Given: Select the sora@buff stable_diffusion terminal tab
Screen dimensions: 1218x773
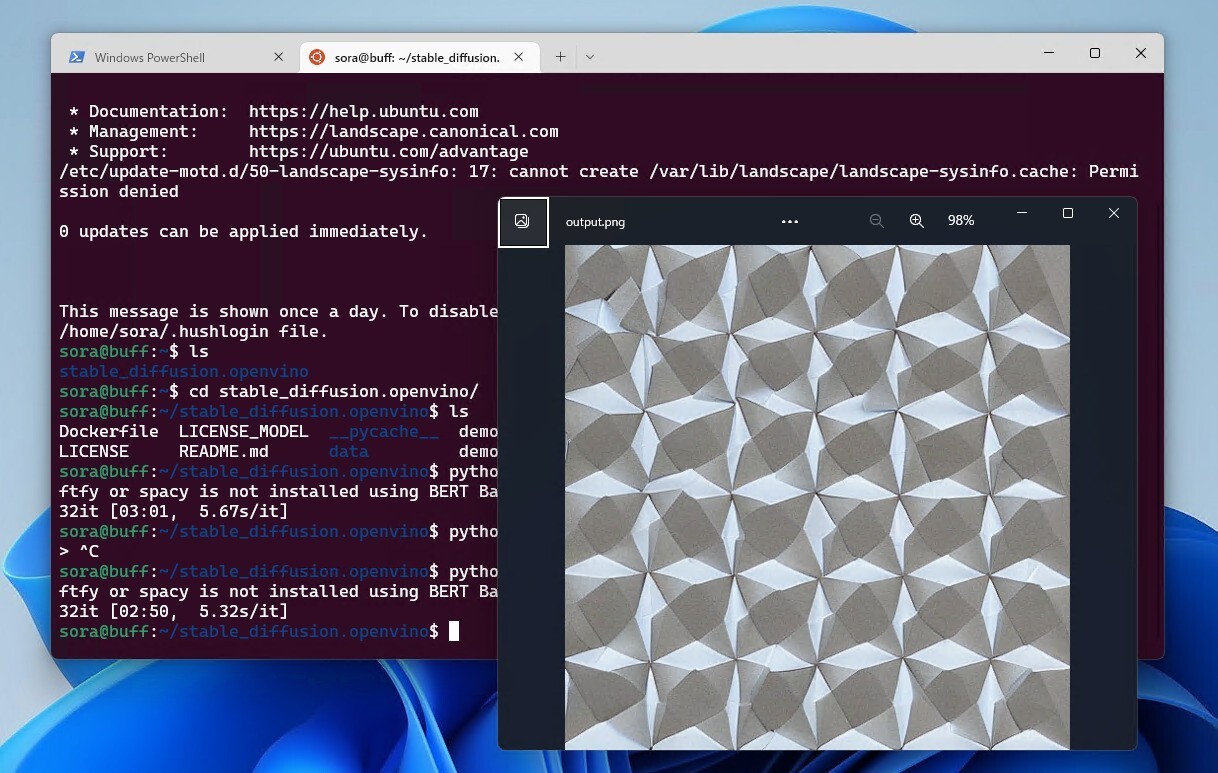Looking at the screenshot, I should pyautogui.click(x=410, y=57).
